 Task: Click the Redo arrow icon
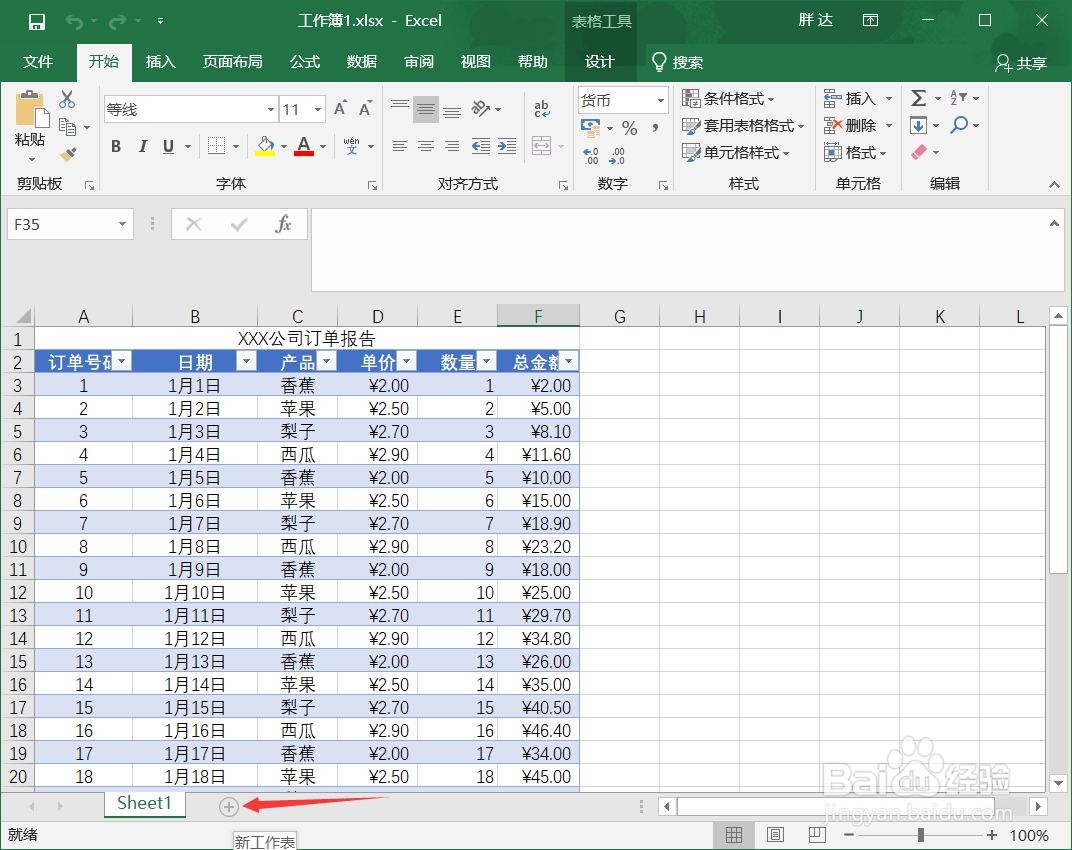[x=118, y=22]
